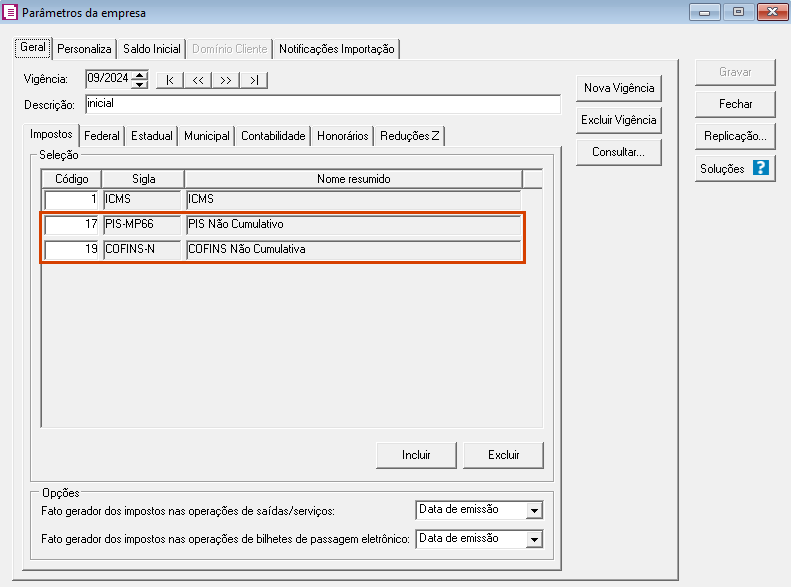
Task: Go to first vigência with |< button
Action: 170,80
